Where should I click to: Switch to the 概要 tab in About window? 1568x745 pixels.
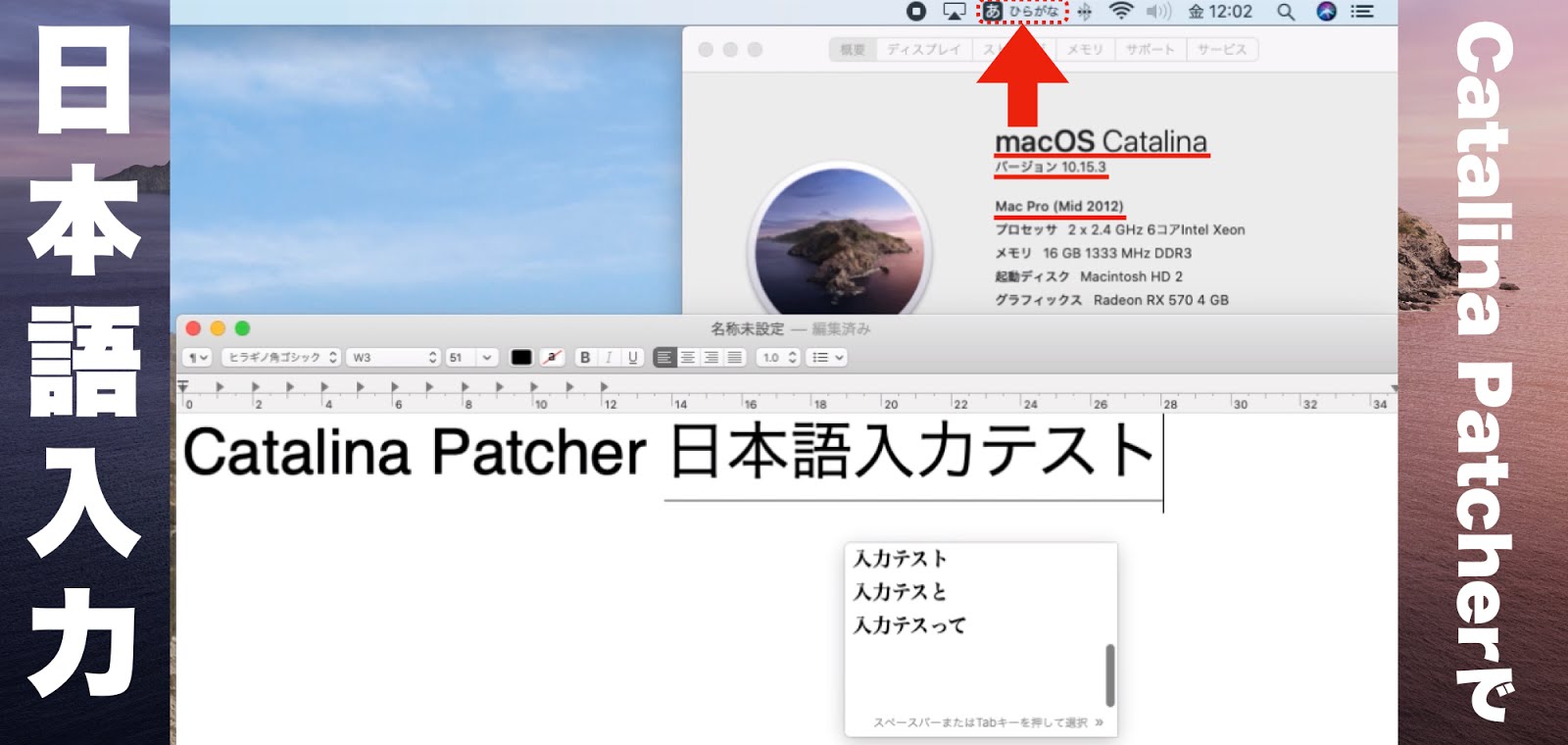[853, 49]
